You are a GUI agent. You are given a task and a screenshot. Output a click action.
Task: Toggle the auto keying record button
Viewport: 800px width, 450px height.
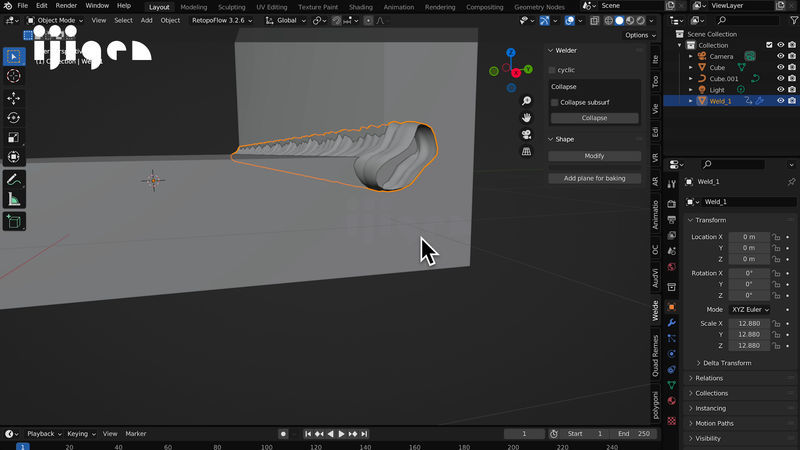[283, 434]
